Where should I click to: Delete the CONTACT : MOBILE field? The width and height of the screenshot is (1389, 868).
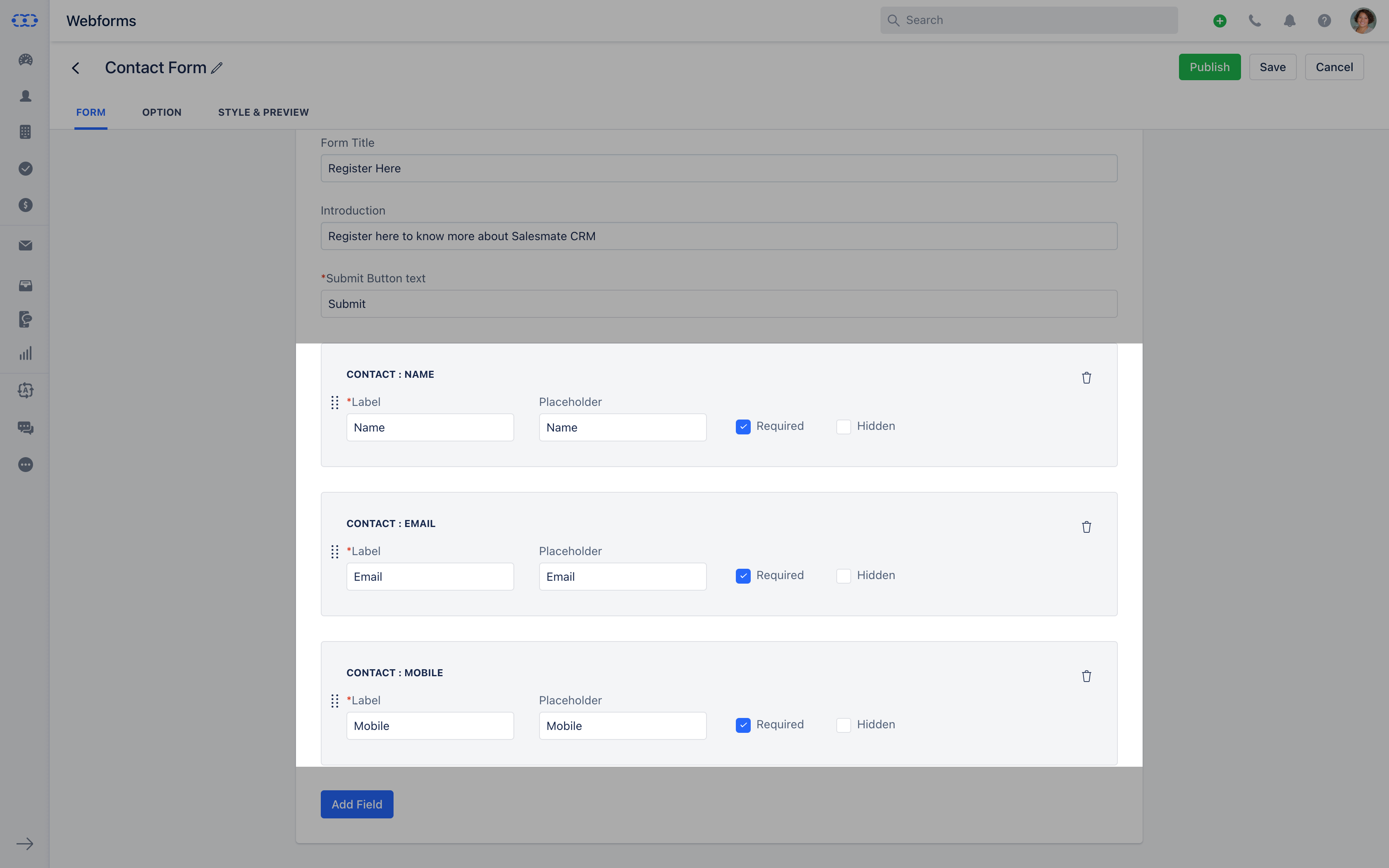coord(1086,676)
